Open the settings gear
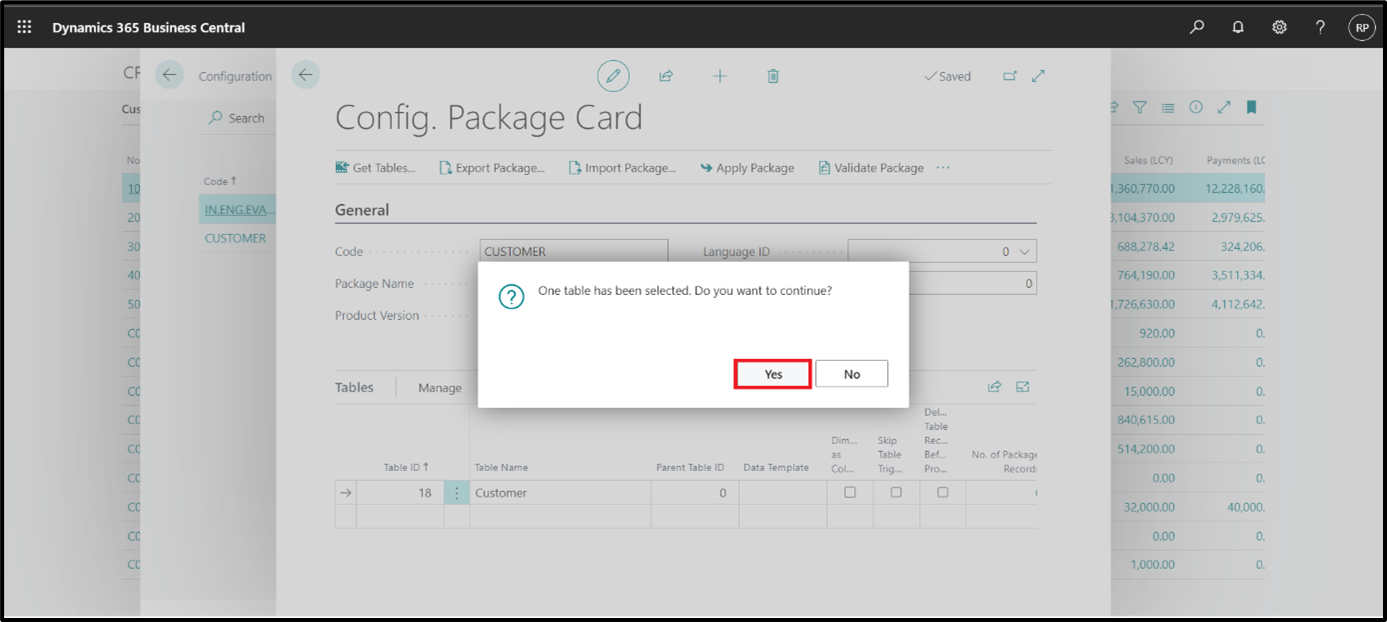 coord(1279,27)
